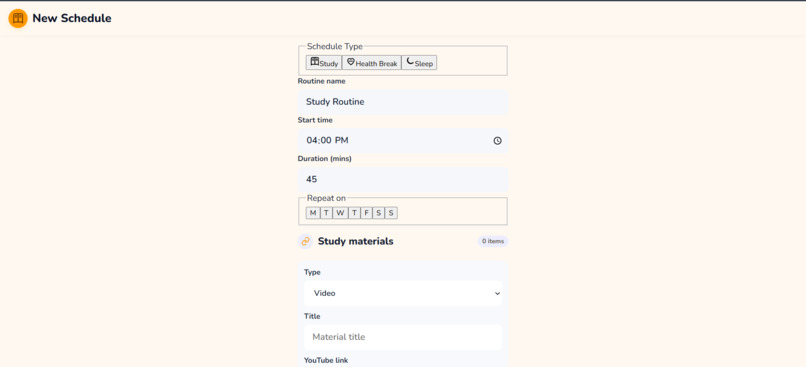This screenshot has height=367, width=806.
Task: Click the Start time label
Action: click(x=315, y=120)
